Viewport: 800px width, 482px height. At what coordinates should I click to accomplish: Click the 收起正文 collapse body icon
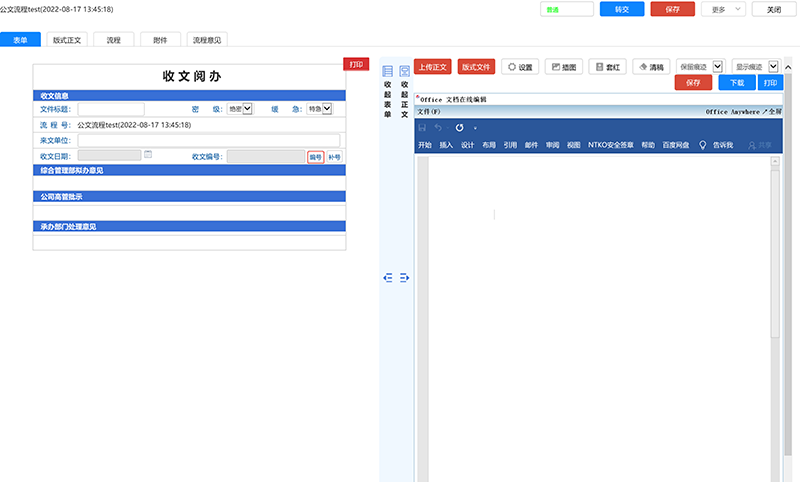(x=405, y=71)
